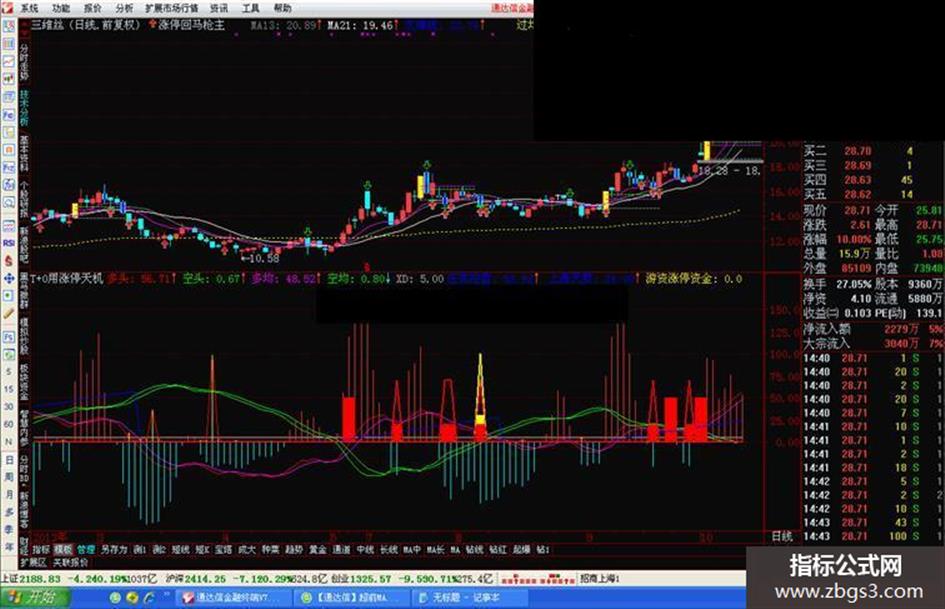Image resolution: width=945 pixels, height=609 pixels.
Task: Switch to 30-minute period
Action: (x=8, y=406)
